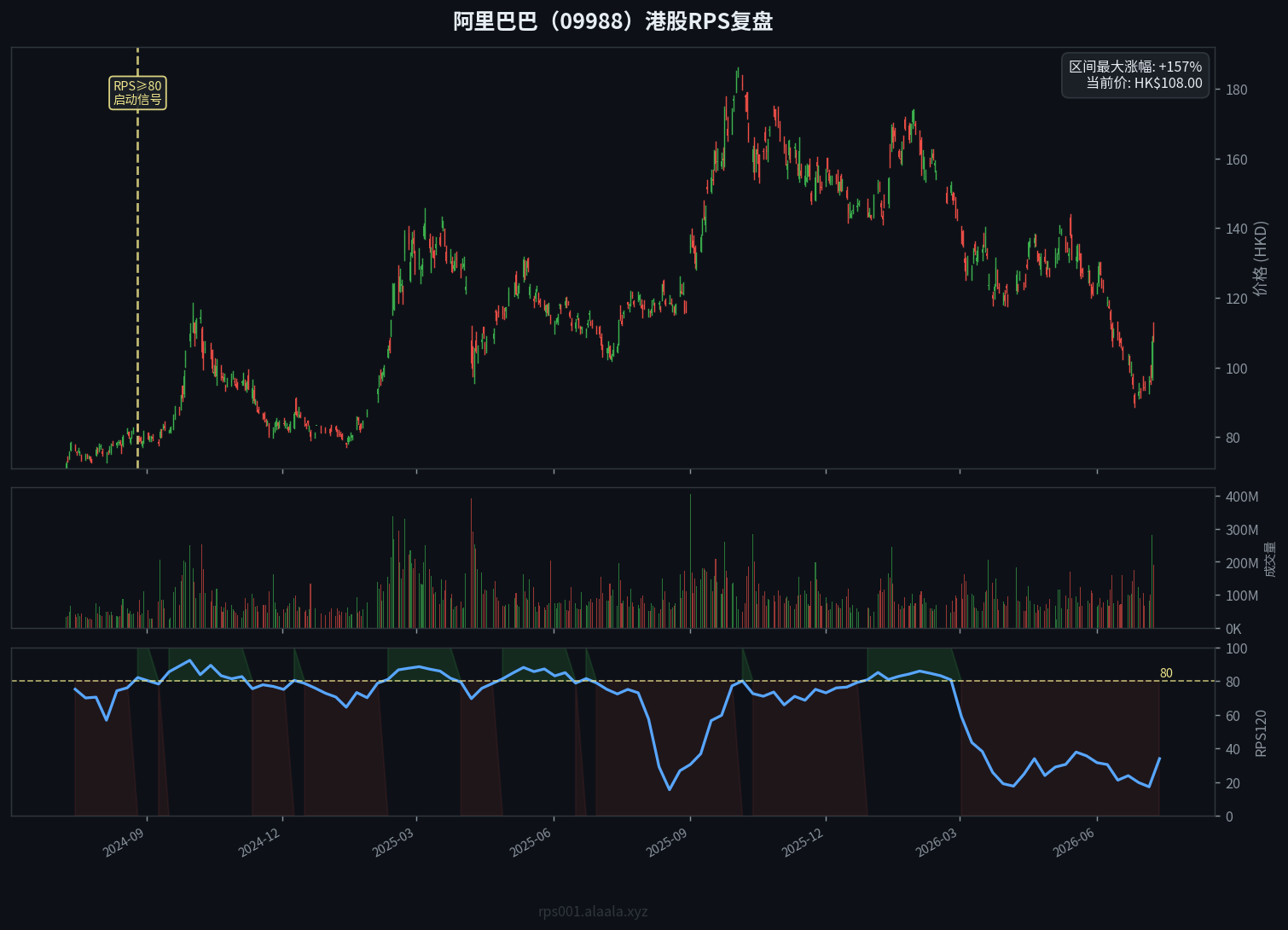Click the 2025-03 date label
Image resolution: width=1288 pixels, height=930 pixels.
click(x=392, y=843)
